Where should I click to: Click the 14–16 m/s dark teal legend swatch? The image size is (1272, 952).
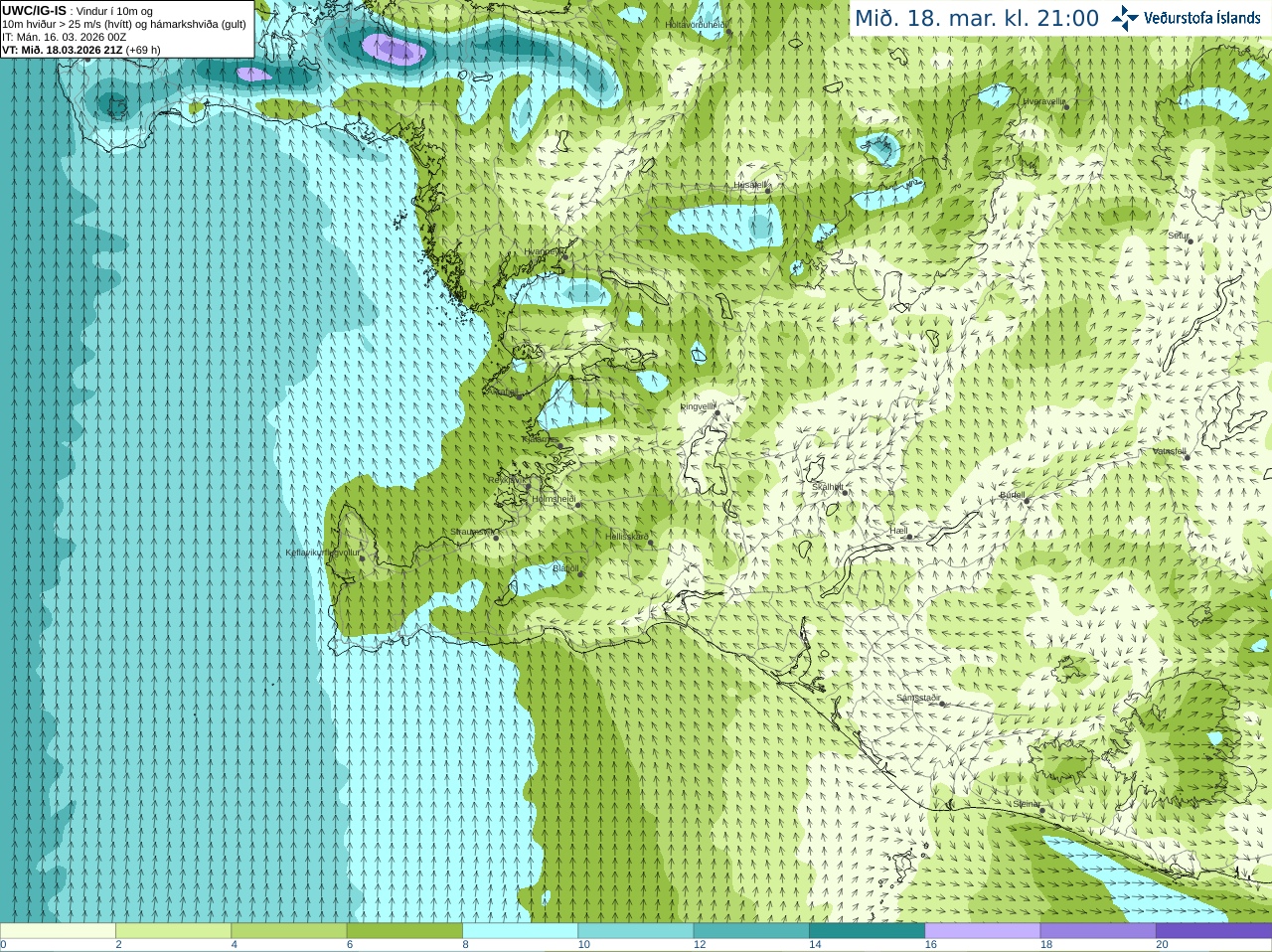(x=867, y=931)
